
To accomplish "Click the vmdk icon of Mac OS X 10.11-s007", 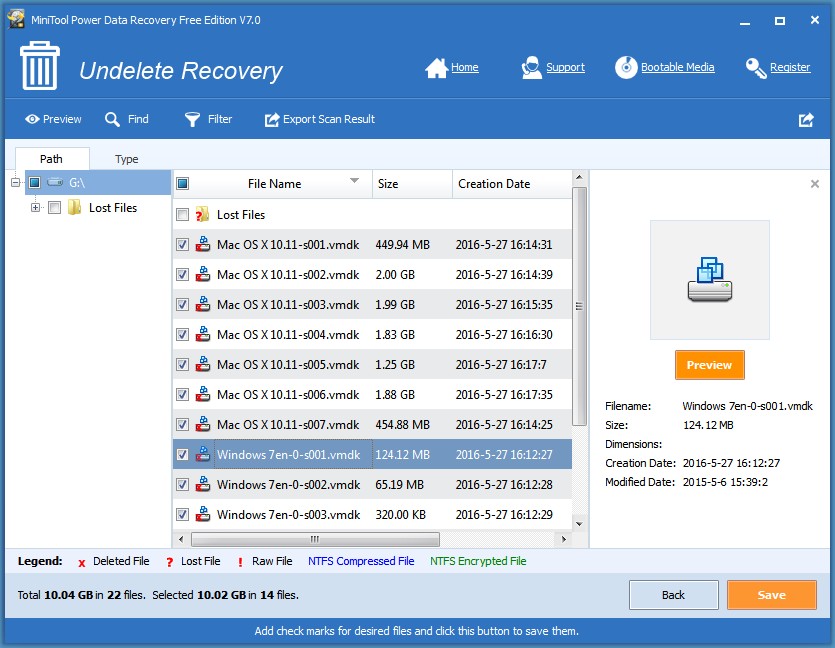I will tap(202, 424).
